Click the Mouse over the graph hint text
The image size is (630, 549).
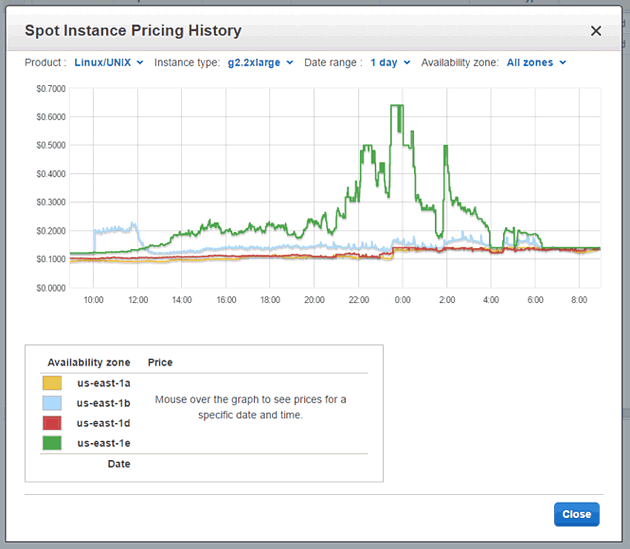[x=250, y=407]
